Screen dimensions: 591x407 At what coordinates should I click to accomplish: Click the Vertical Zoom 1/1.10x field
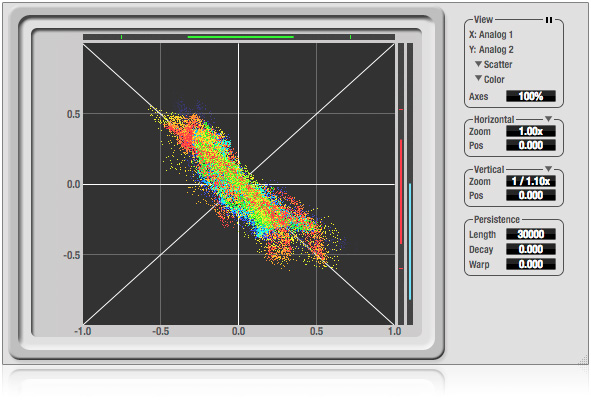pyautogui.click(x=530, y=181)
